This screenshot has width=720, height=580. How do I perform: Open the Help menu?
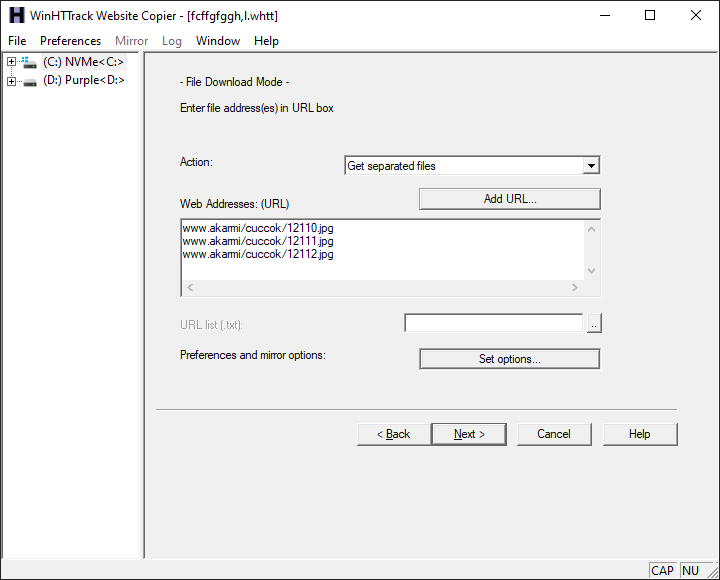point(266,41)
